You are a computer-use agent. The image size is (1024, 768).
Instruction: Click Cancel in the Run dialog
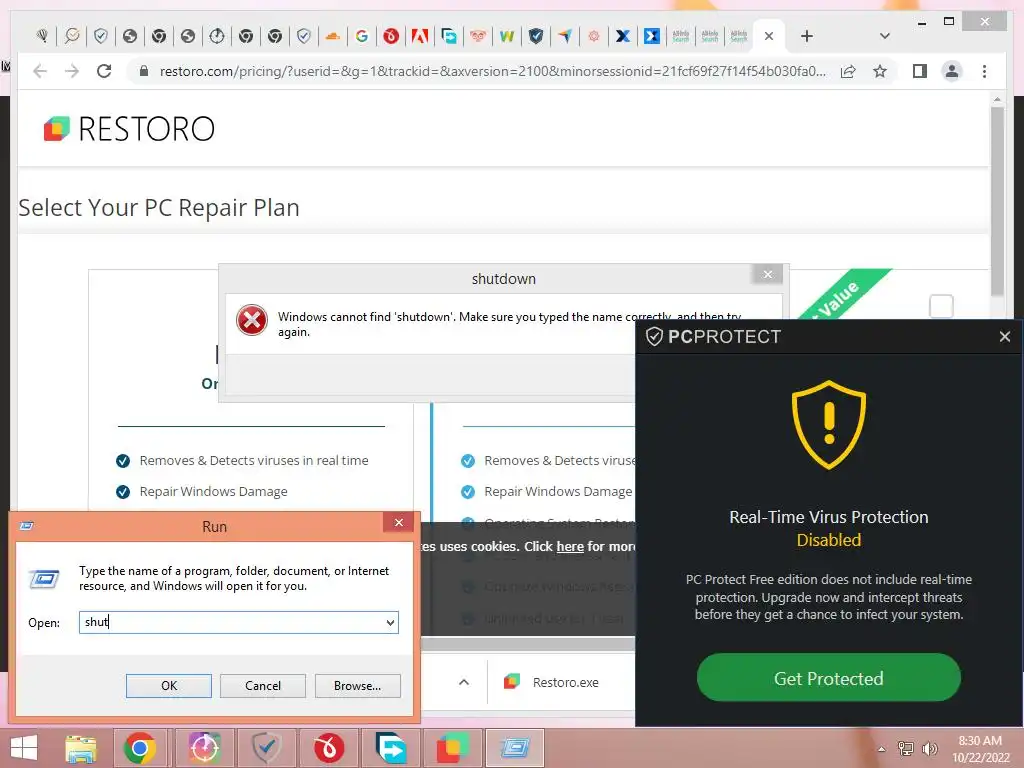click(263, 686)
